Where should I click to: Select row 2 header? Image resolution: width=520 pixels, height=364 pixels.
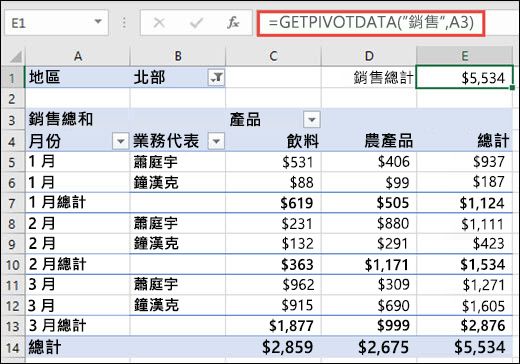(13, 98)
